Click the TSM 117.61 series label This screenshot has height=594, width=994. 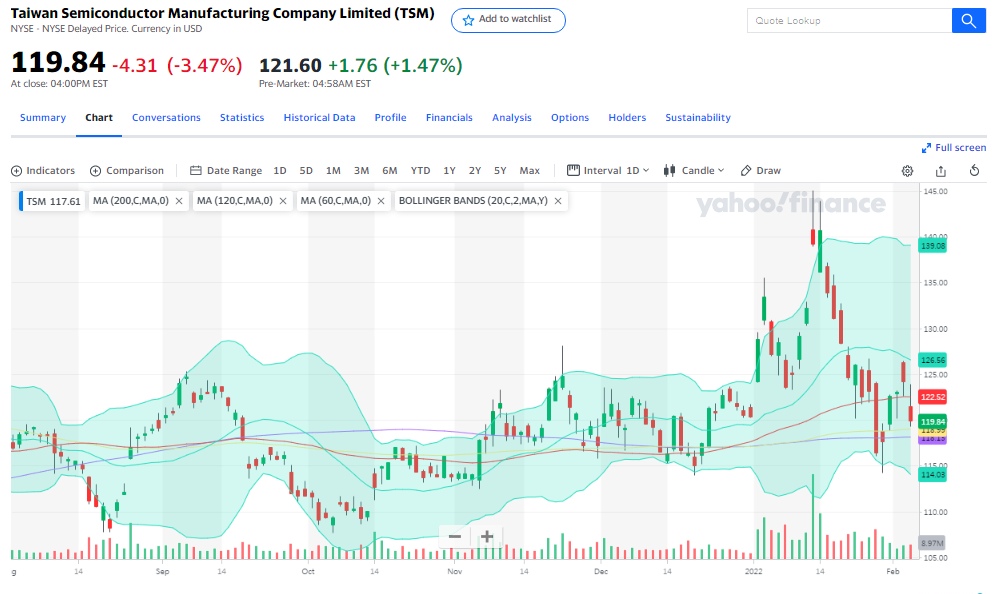(x=53, y=201)
